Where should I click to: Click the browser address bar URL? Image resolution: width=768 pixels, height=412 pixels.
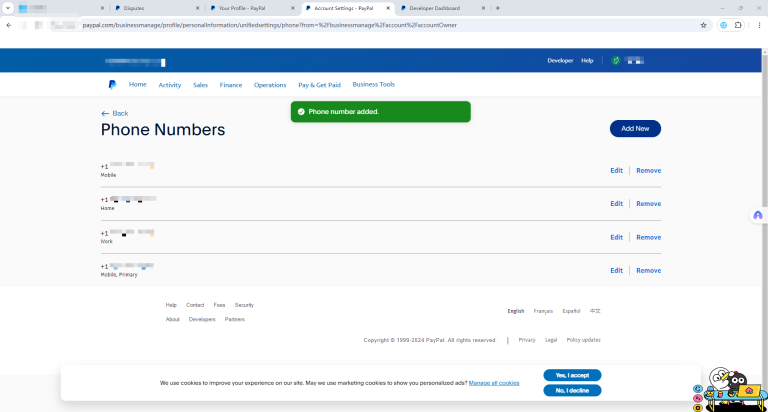click(300, 25)
